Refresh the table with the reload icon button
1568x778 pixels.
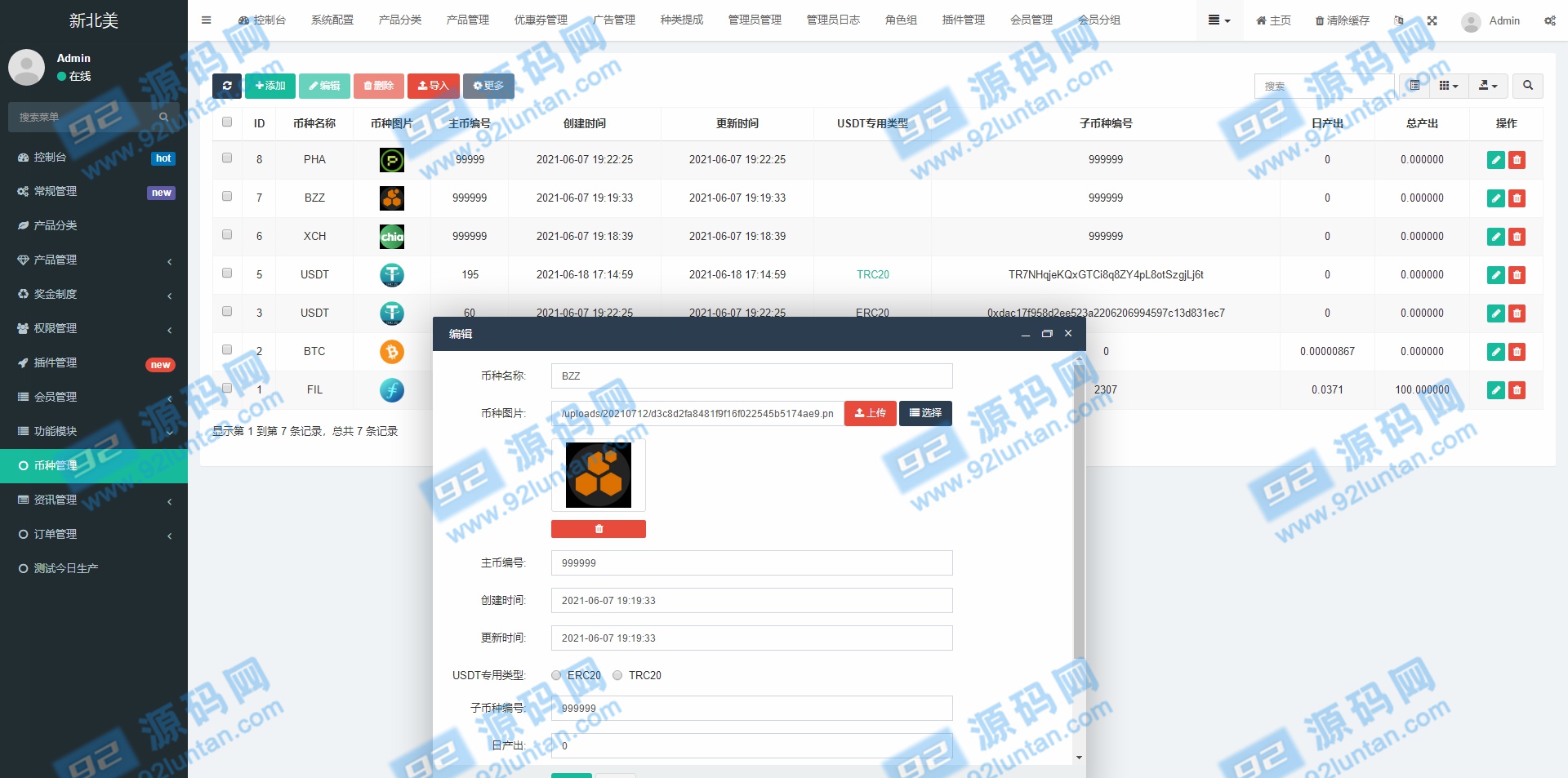(227, 86)
